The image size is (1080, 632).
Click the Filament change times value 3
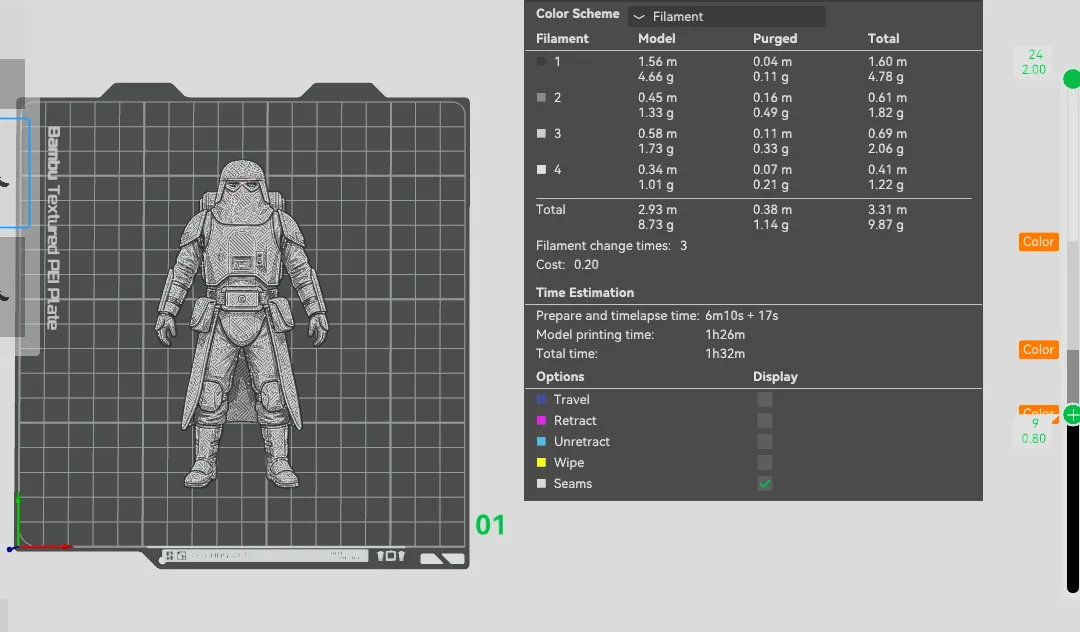pyautogui.click(x=683, y=246)
